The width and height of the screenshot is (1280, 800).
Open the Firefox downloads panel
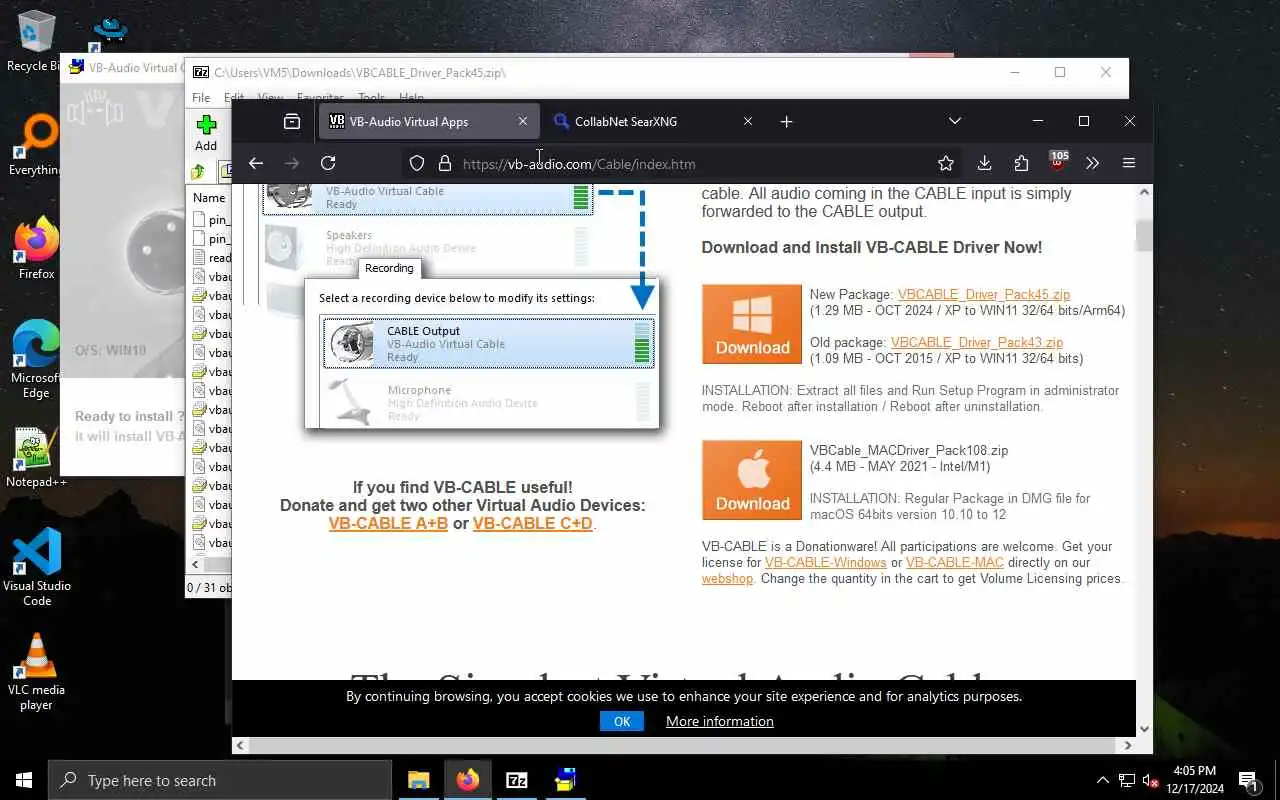tap(984, 163)
